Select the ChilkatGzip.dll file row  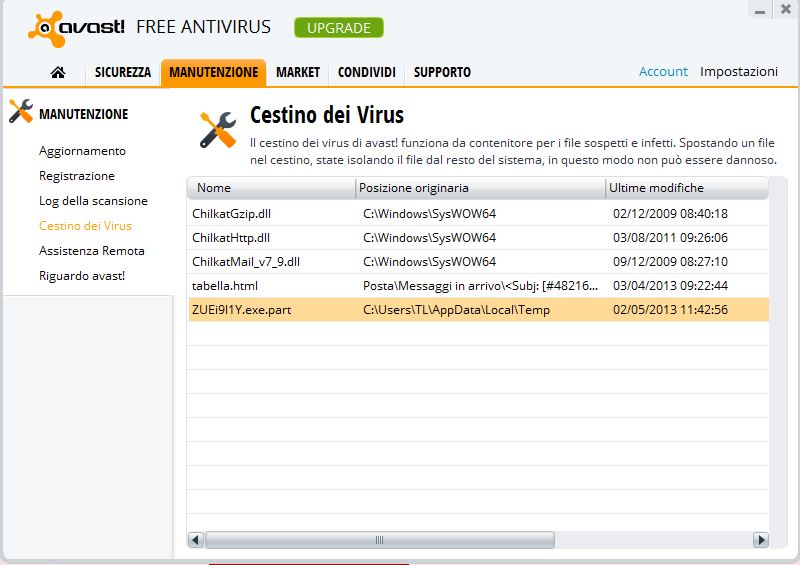[x=479, y=213]
